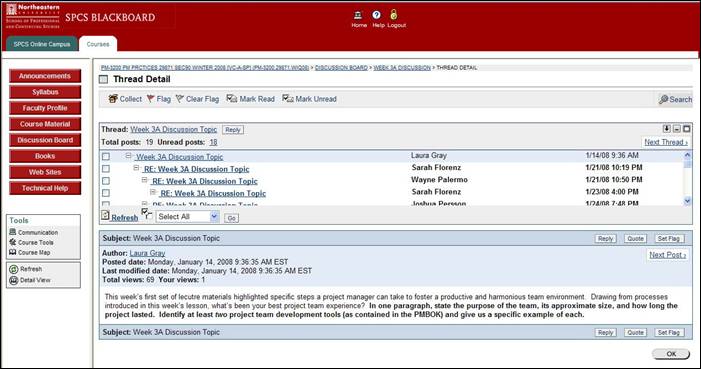Click Mark Read in the toolbar

click(x=250, y=99)
